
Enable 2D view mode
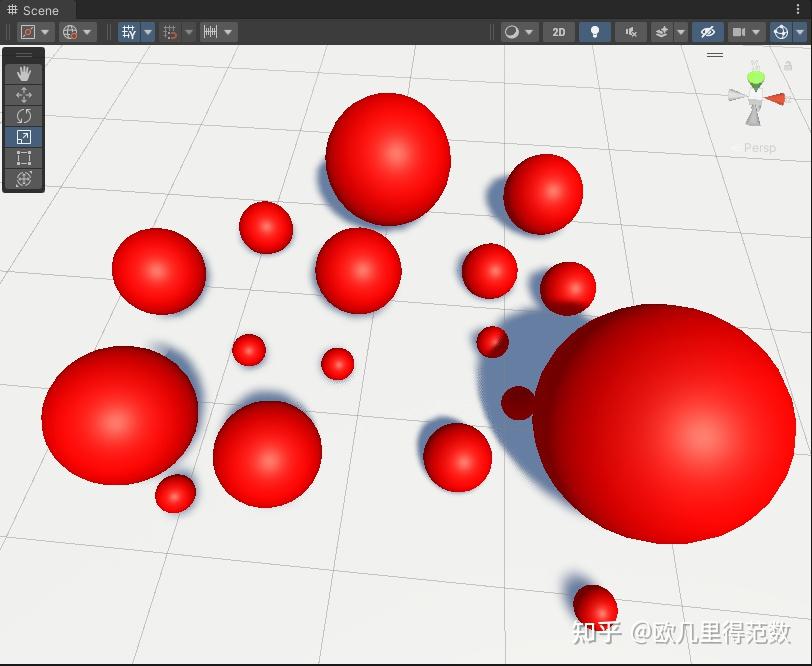tap(558, 31)
